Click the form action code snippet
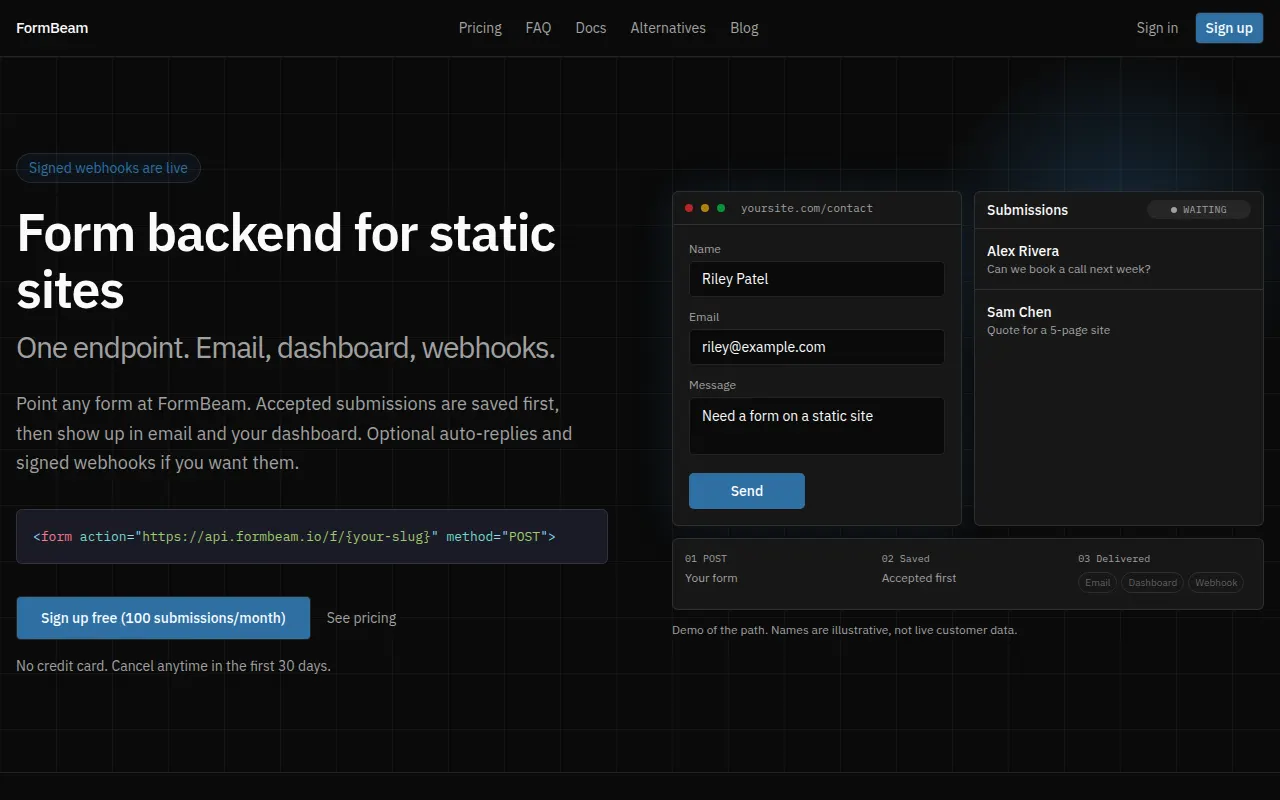Screen dimensions: 1280x800 (x=312, y=537)
